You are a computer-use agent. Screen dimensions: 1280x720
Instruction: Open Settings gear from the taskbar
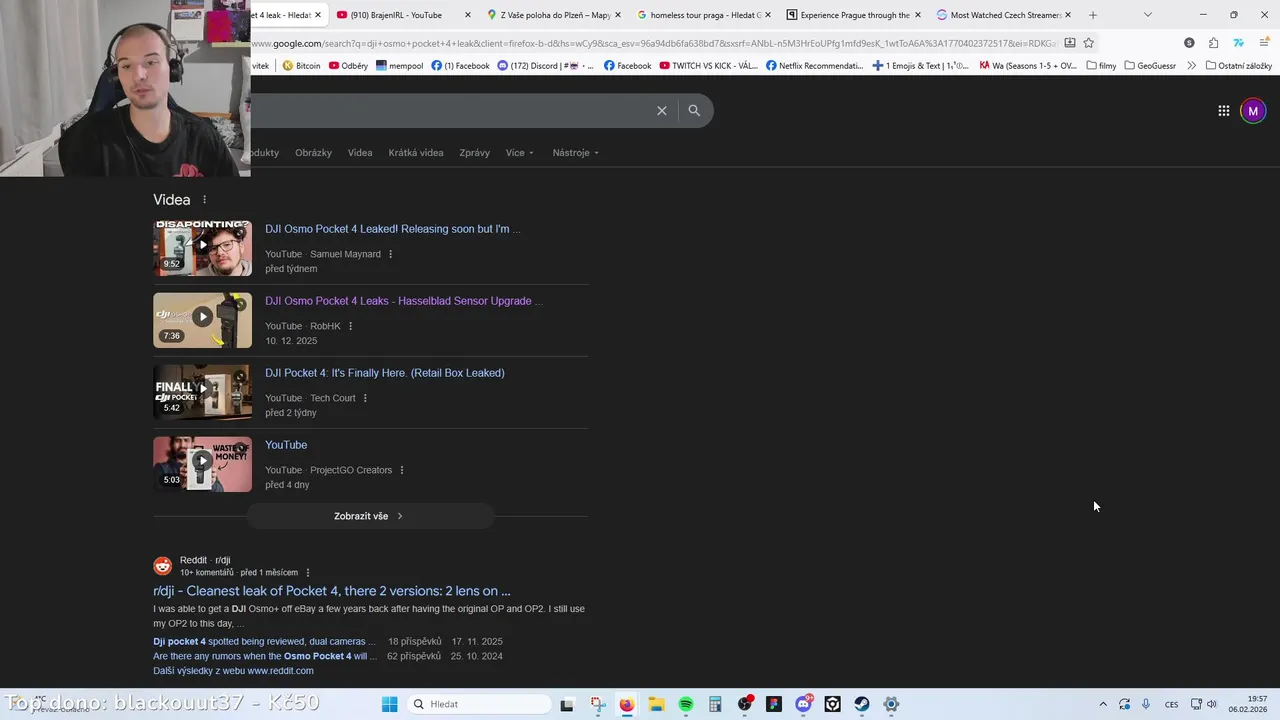coord(891,704)
